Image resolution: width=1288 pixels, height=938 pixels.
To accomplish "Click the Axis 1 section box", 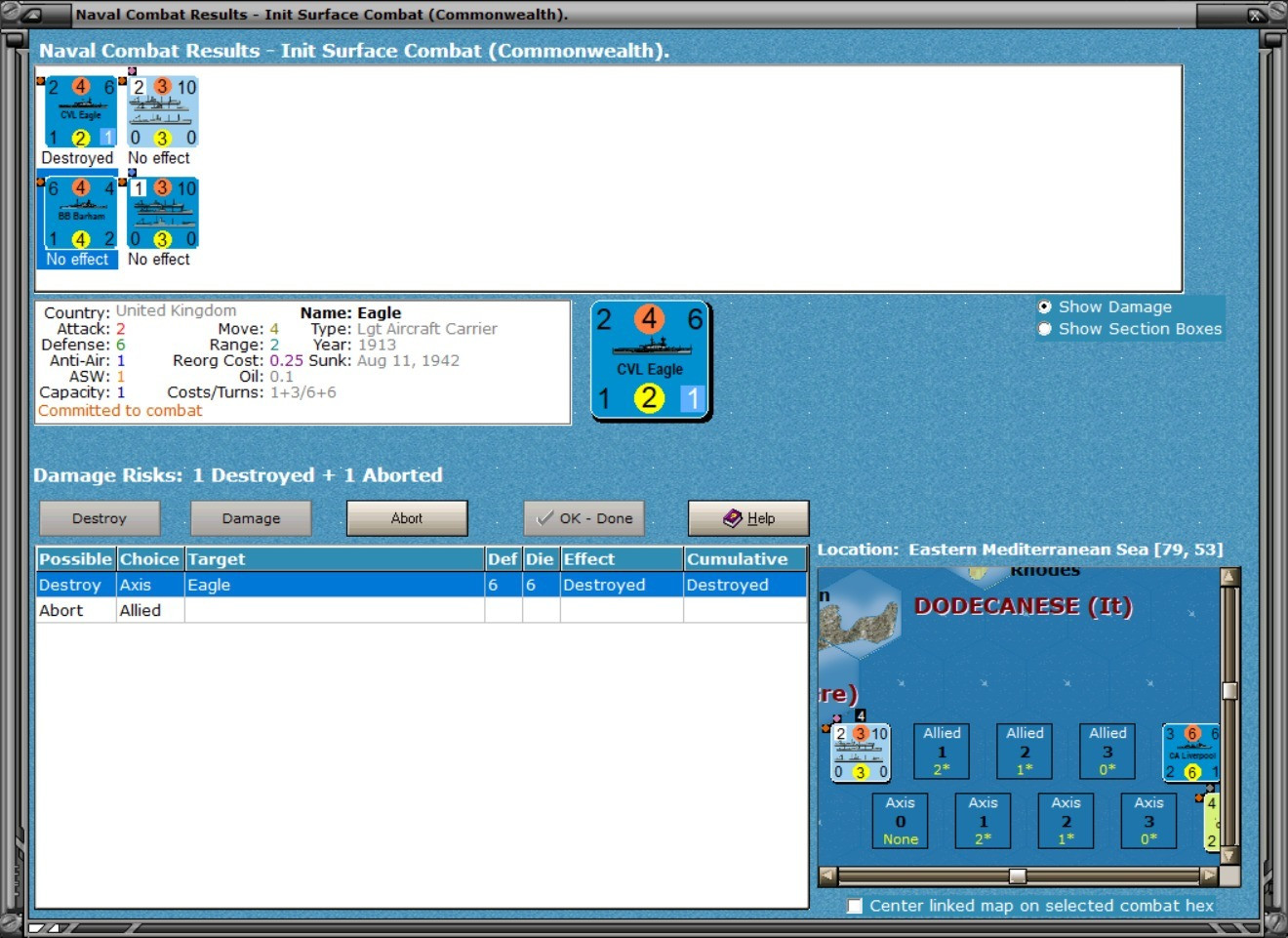I will (983, 821).
